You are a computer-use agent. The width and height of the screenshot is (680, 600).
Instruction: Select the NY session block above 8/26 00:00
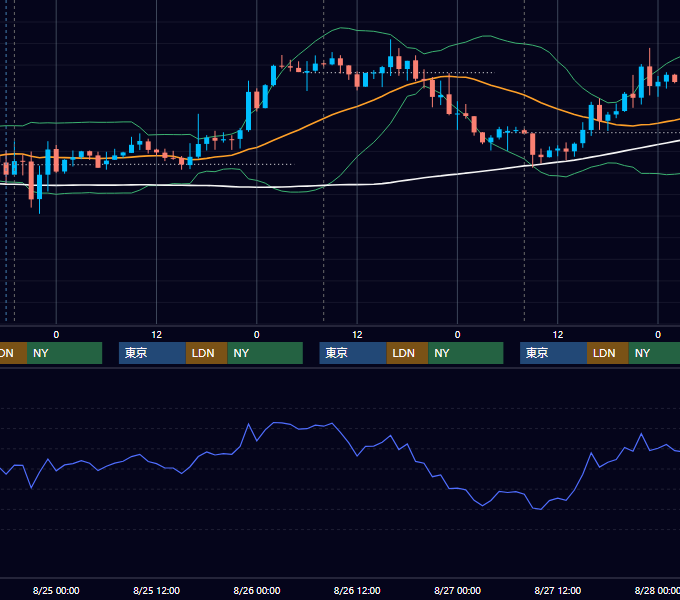(x=265, y=353)
